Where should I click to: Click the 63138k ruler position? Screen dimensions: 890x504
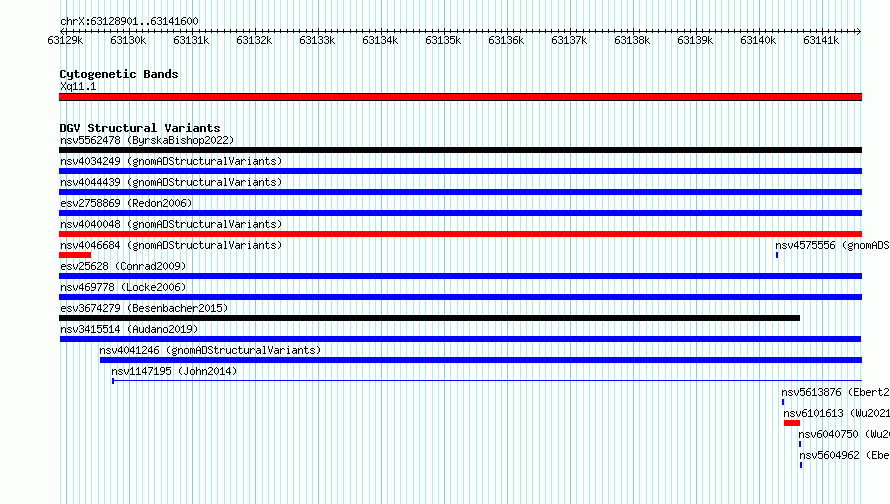[632, 40]
